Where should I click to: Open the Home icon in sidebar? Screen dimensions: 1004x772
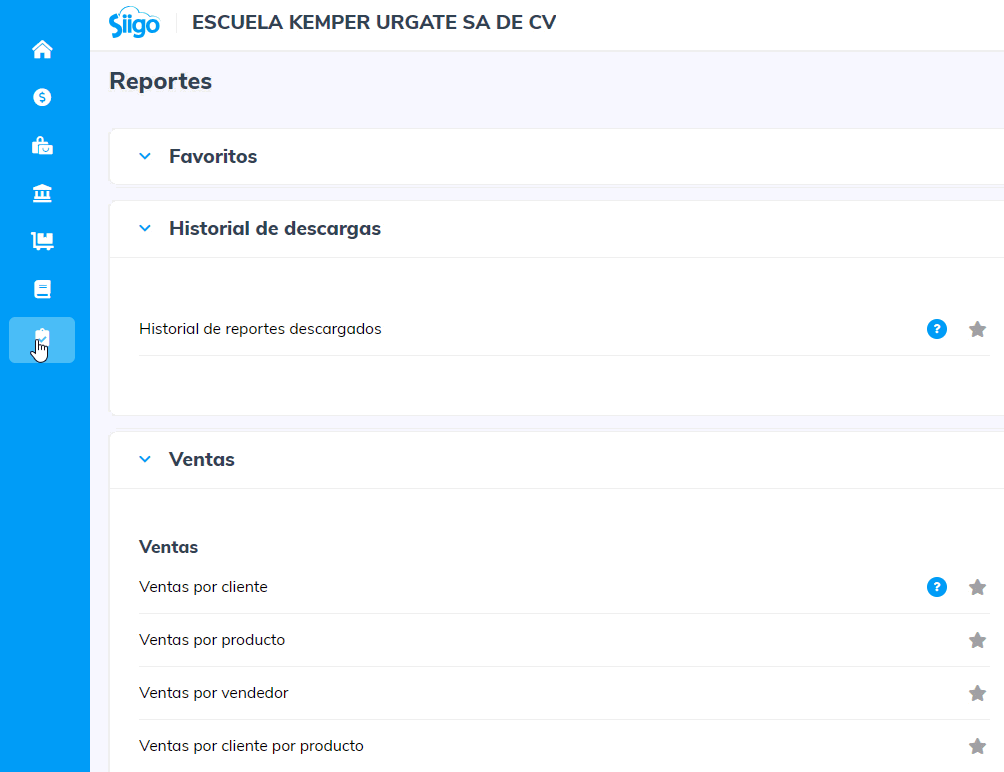tap(42, 49)
